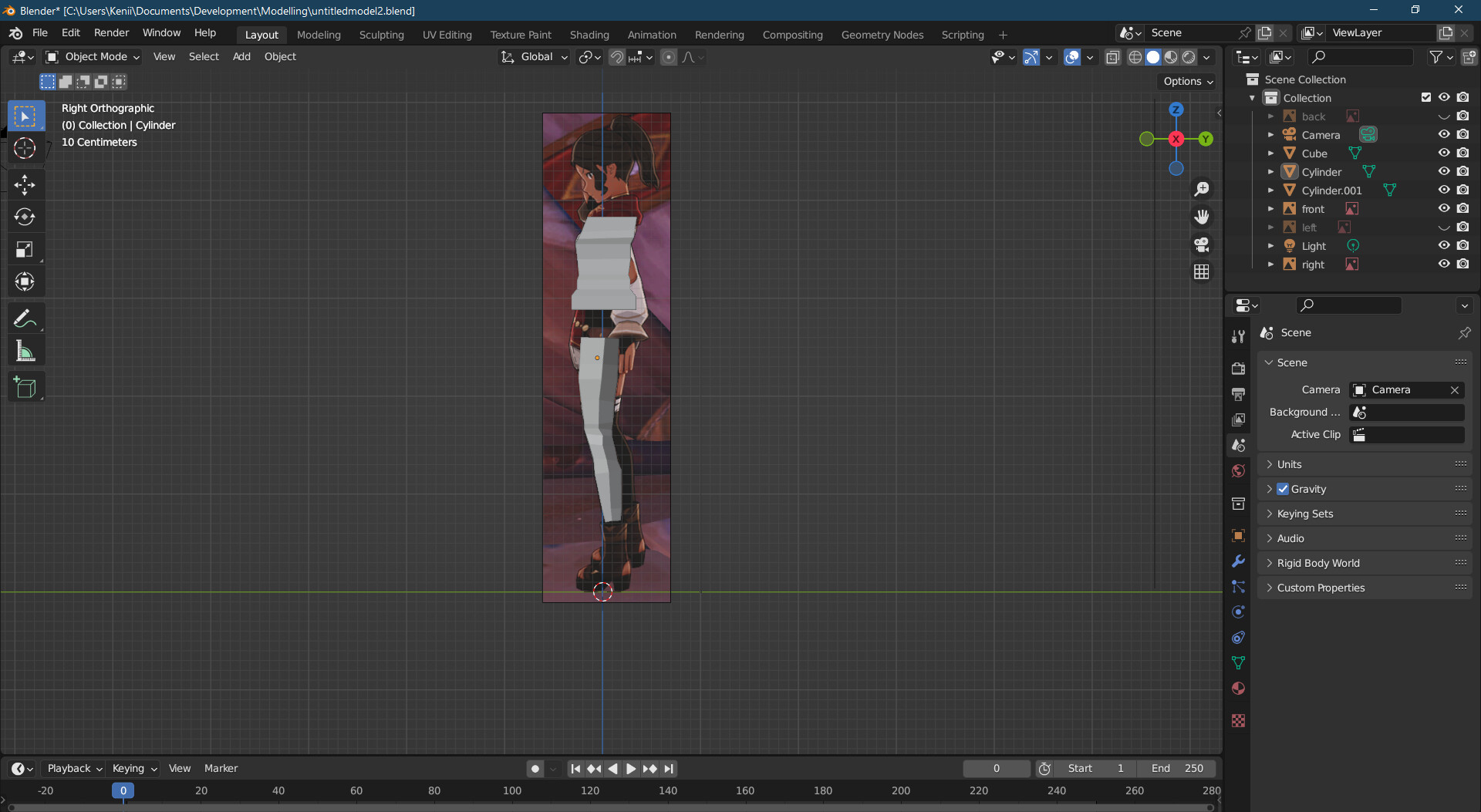Open the World properties tab
The height and width of the screenshot is (812, 1481).
1238,470
